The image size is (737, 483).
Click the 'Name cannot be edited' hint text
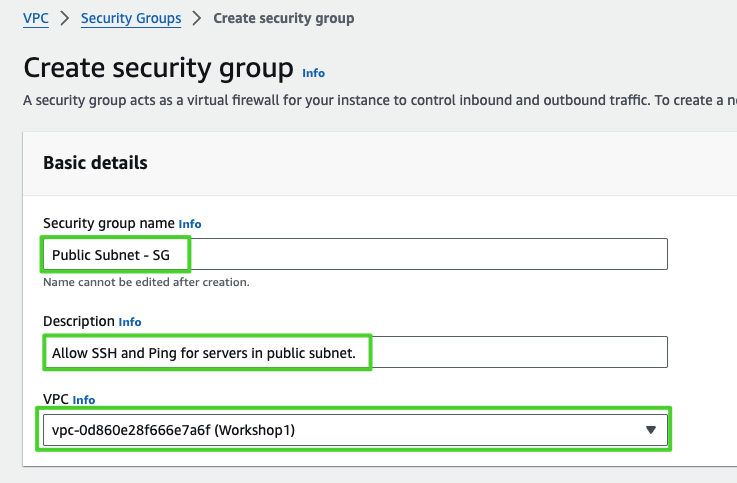pos(146,282)
